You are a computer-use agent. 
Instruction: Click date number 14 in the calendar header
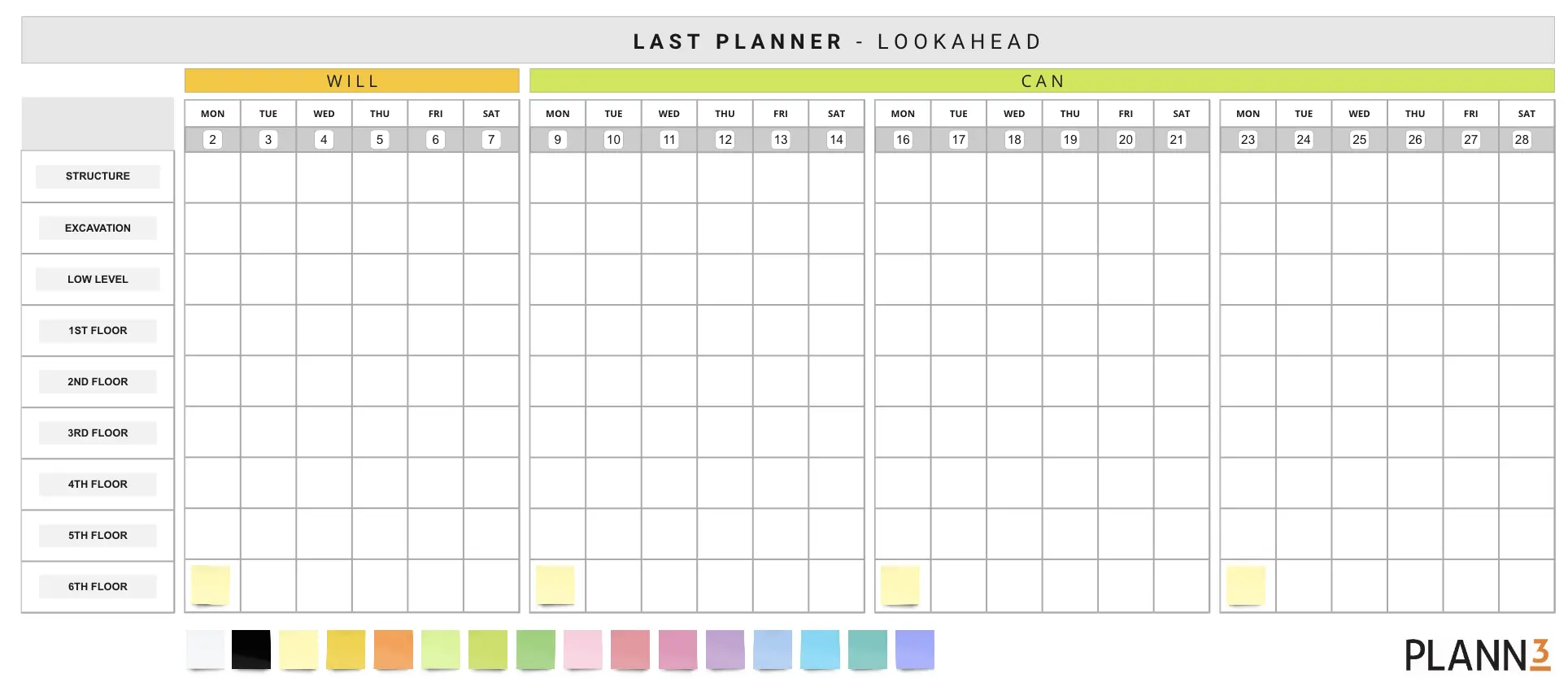pyautogui.click(x=836, y=140)
